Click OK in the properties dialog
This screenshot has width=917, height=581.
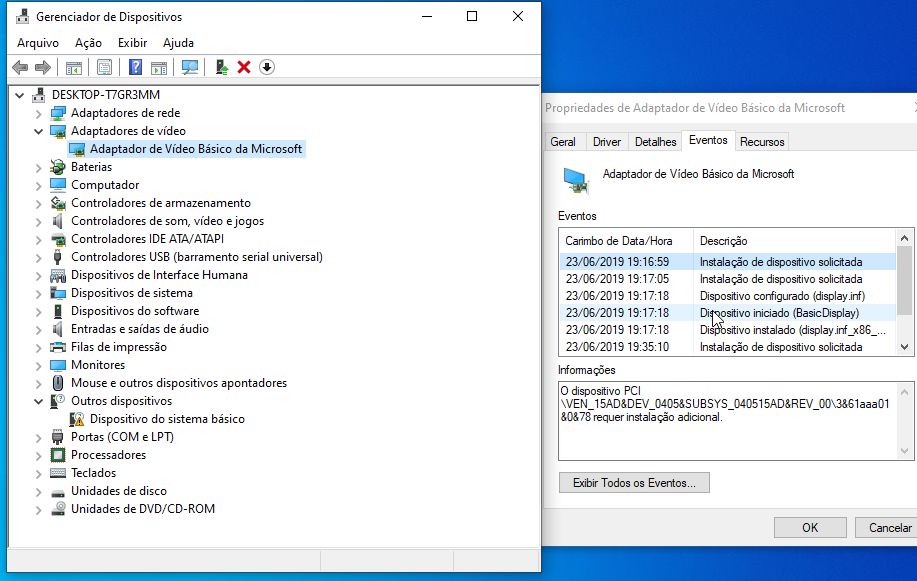(x=810, y=528)
